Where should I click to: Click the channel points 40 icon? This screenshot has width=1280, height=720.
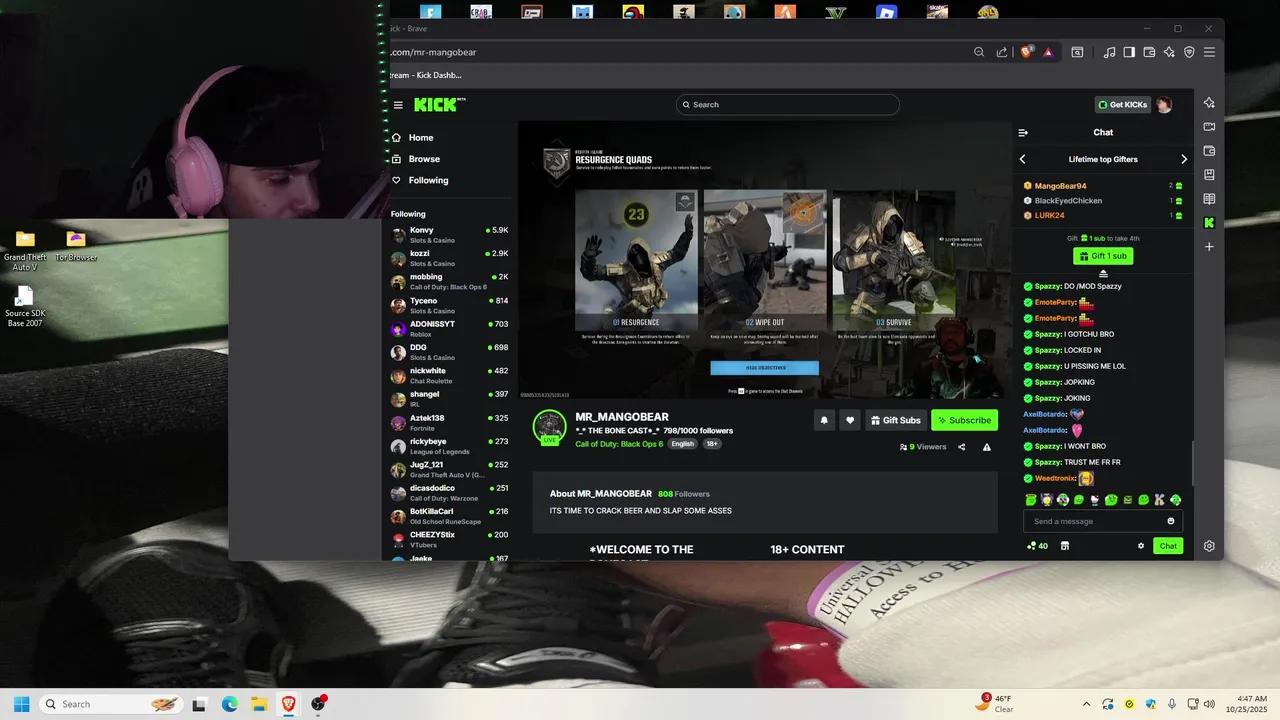pyautogui.click(x=1037, y=546)
